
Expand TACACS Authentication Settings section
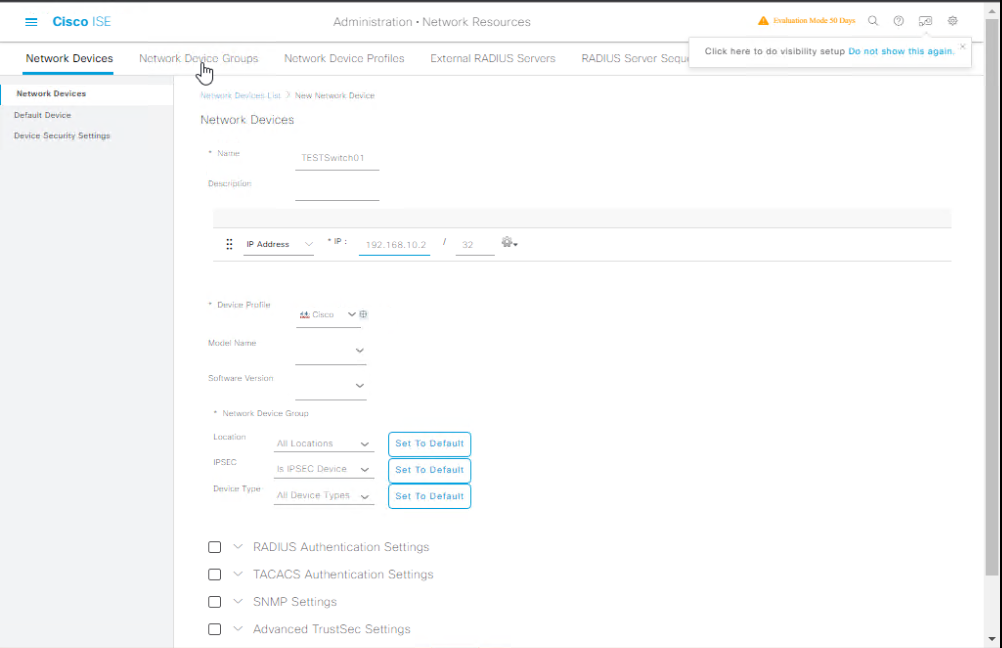[238, 575]
